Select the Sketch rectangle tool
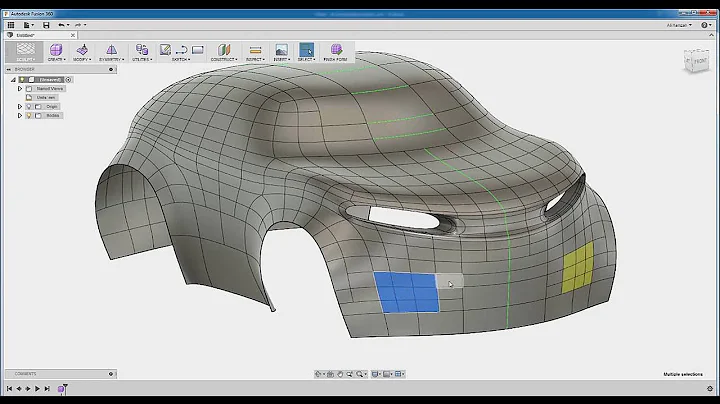 (198, 50)
